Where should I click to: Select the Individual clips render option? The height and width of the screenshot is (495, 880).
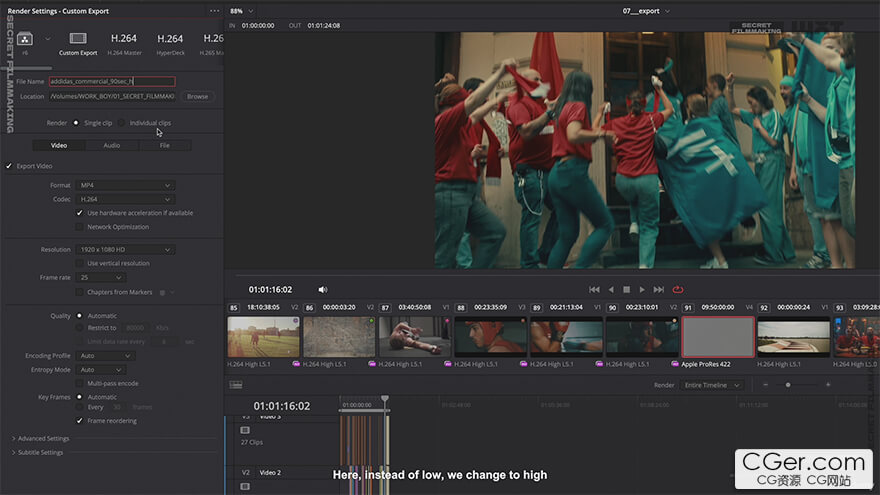pyautogui.click(x=122, y=123)
